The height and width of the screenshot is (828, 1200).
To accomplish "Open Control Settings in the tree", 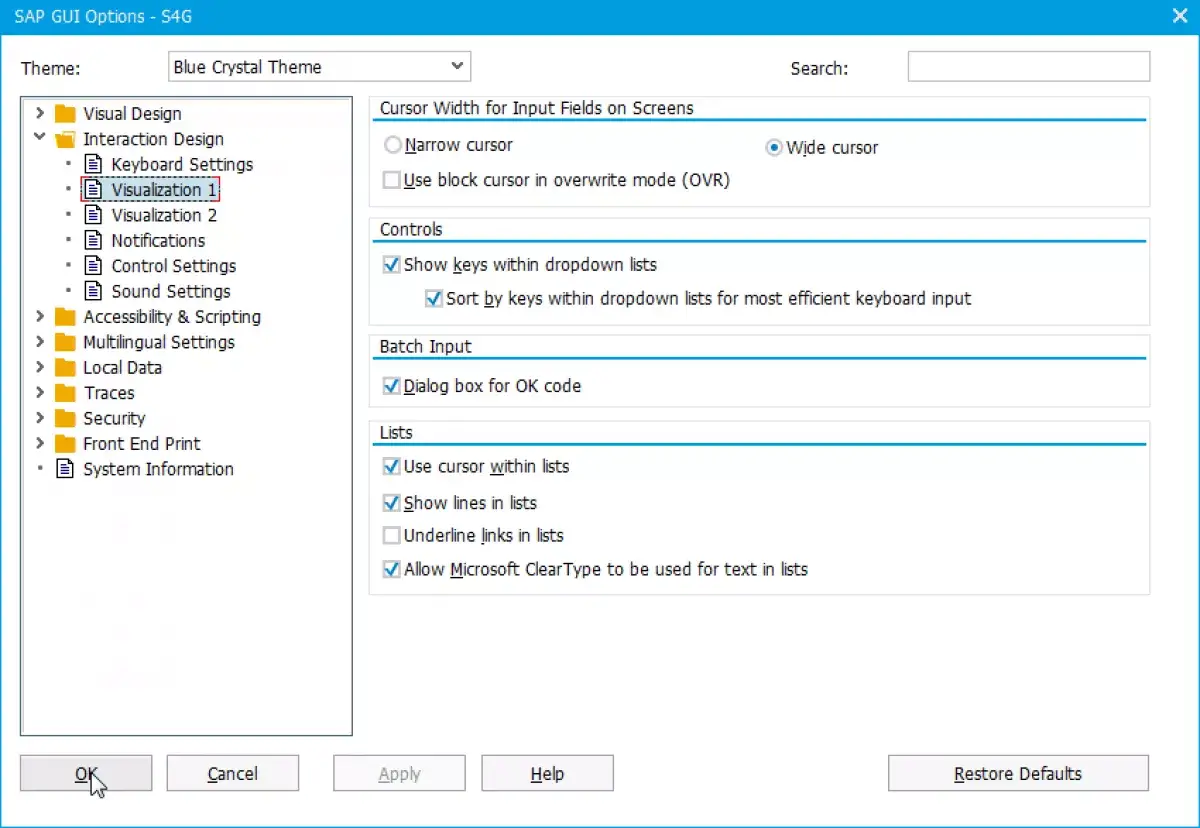I will click(174, 266).
